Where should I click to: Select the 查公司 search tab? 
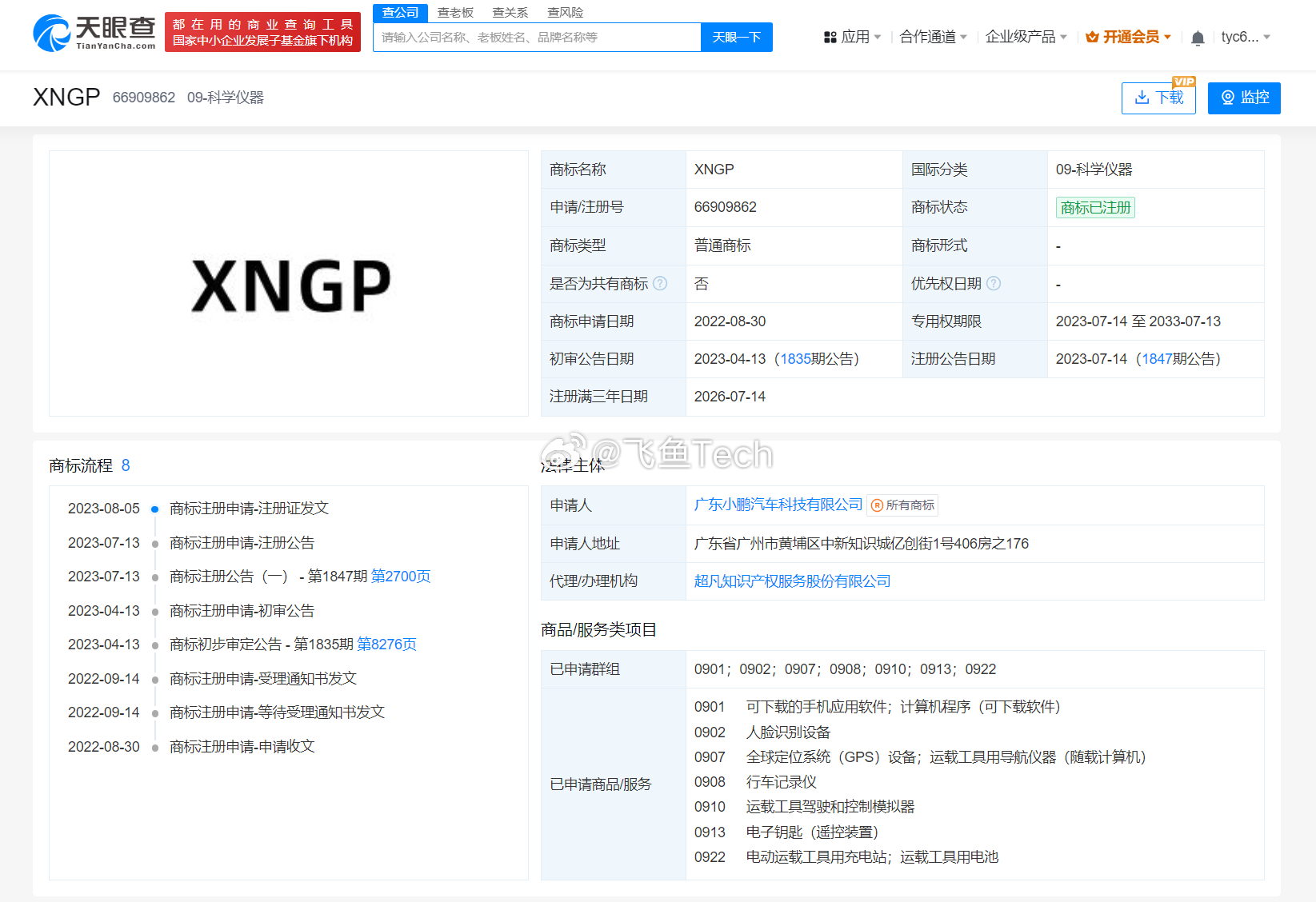[x=400, y=13]
